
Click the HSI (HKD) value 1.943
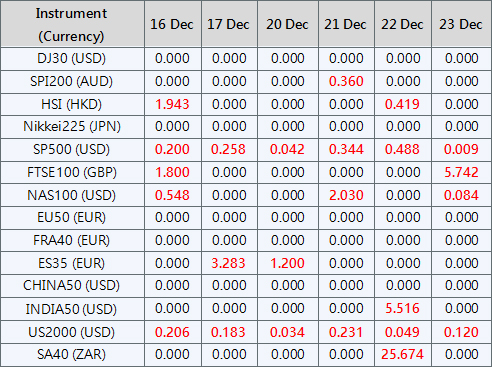[x=172, y=104]
